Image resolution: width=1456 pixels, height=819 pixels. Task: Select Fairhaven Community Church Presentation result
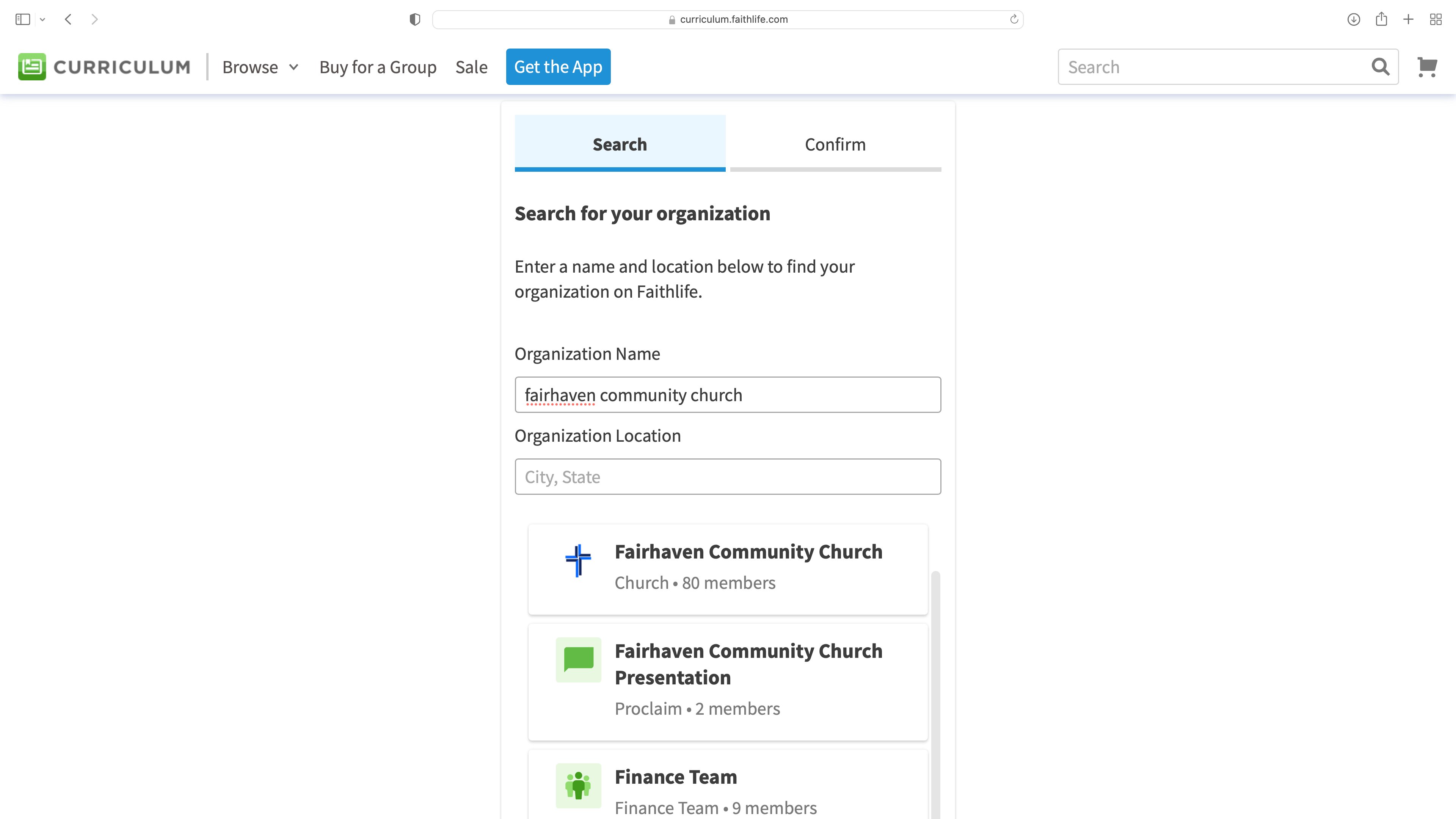click(x=728, y=682)
